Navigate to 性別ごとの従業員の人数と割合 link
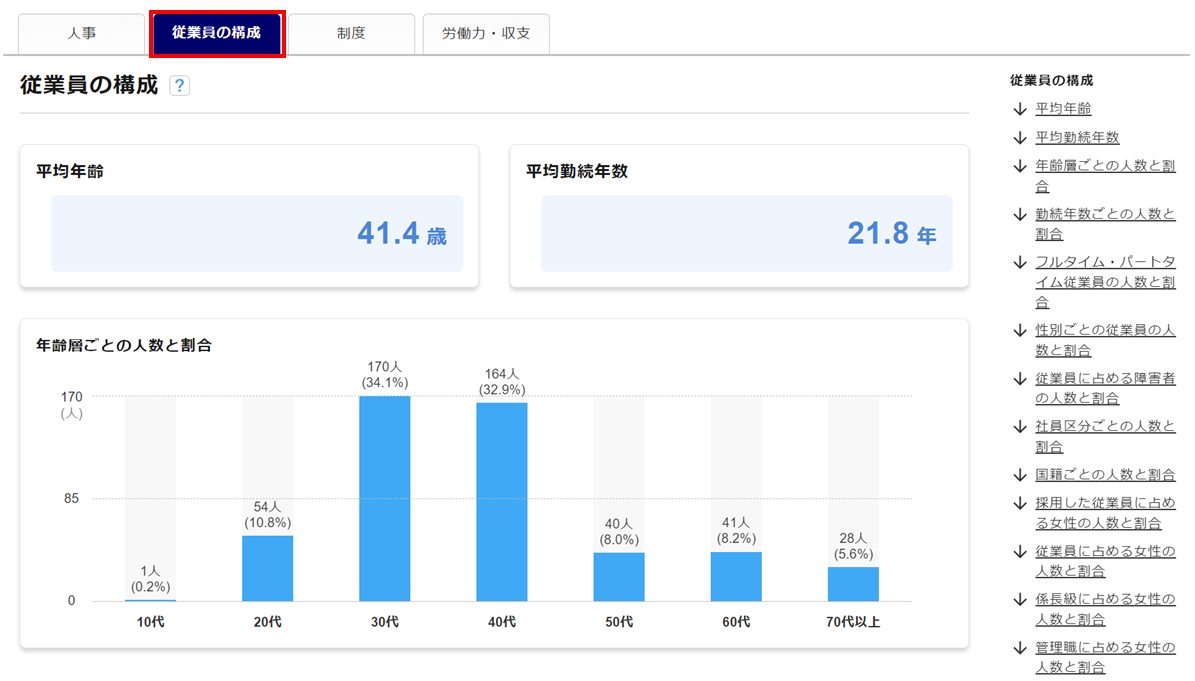Viewport: 1195px width, 681px height. tap(1105, 340)
